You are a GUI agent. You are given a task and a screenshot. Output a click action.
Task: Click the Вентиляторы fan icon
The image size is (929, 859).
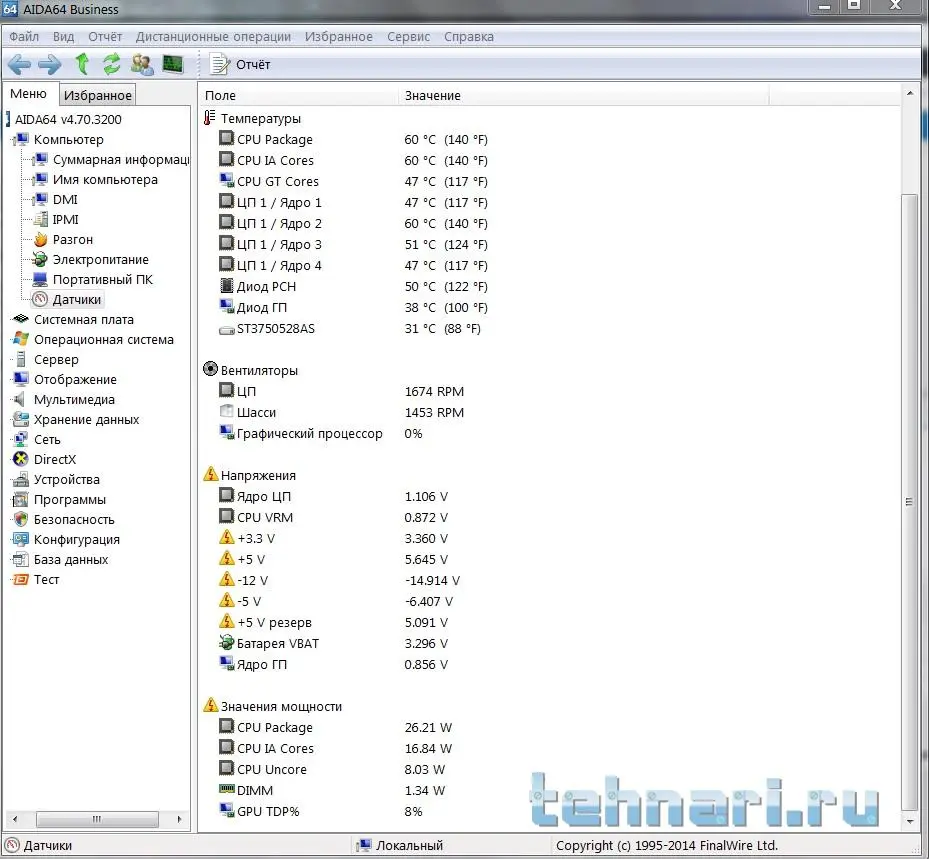210,370
